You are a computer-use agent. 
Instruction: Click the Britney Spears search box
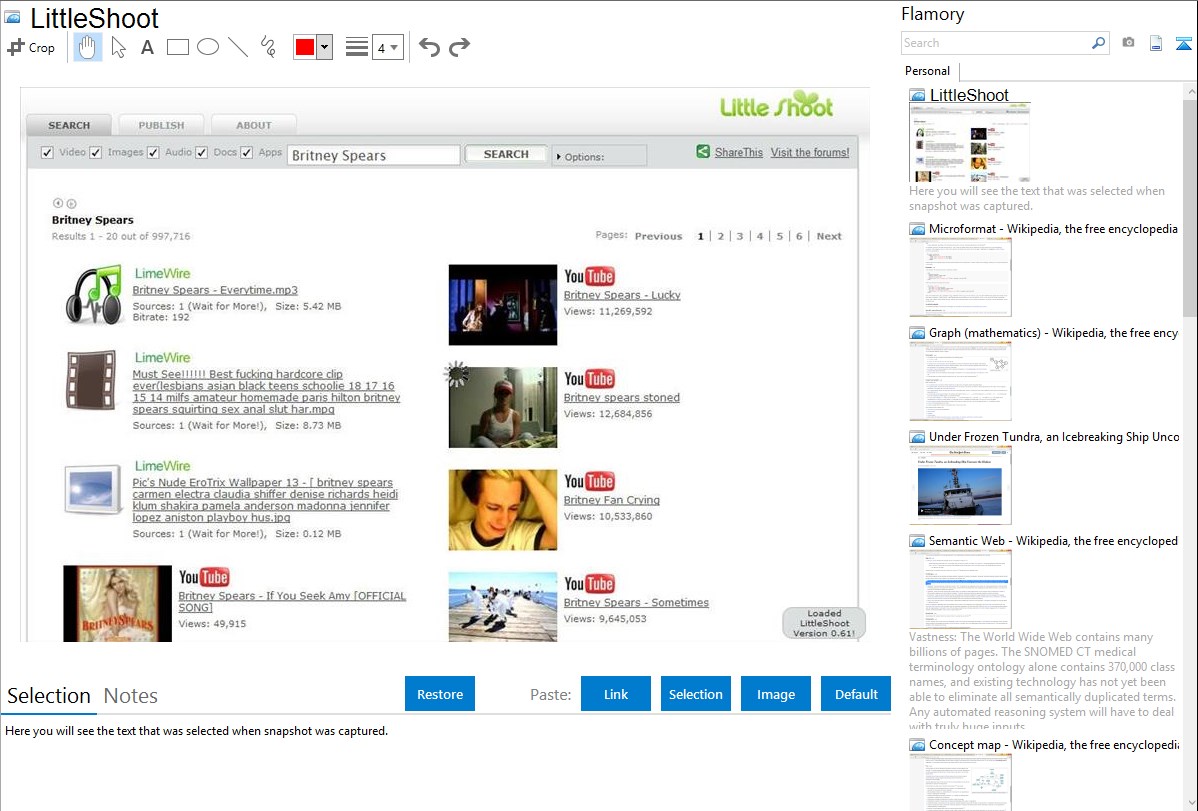(x=374, y=155)
